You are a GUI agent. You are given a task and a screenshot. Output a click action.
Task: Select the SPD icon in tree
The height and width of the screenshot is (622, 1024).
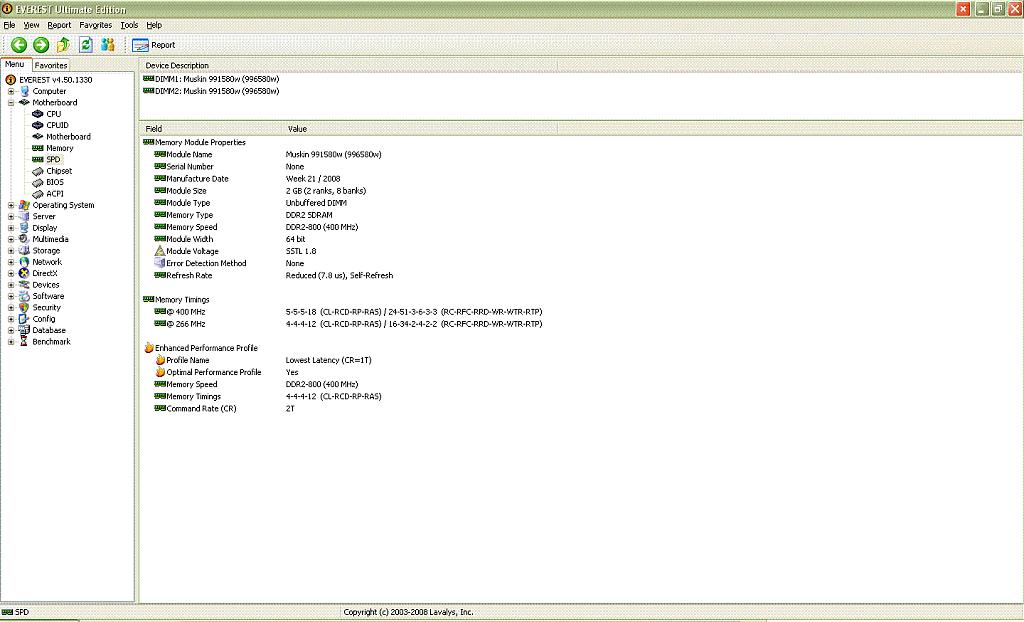pyautogui.click(x=38, y=159)
